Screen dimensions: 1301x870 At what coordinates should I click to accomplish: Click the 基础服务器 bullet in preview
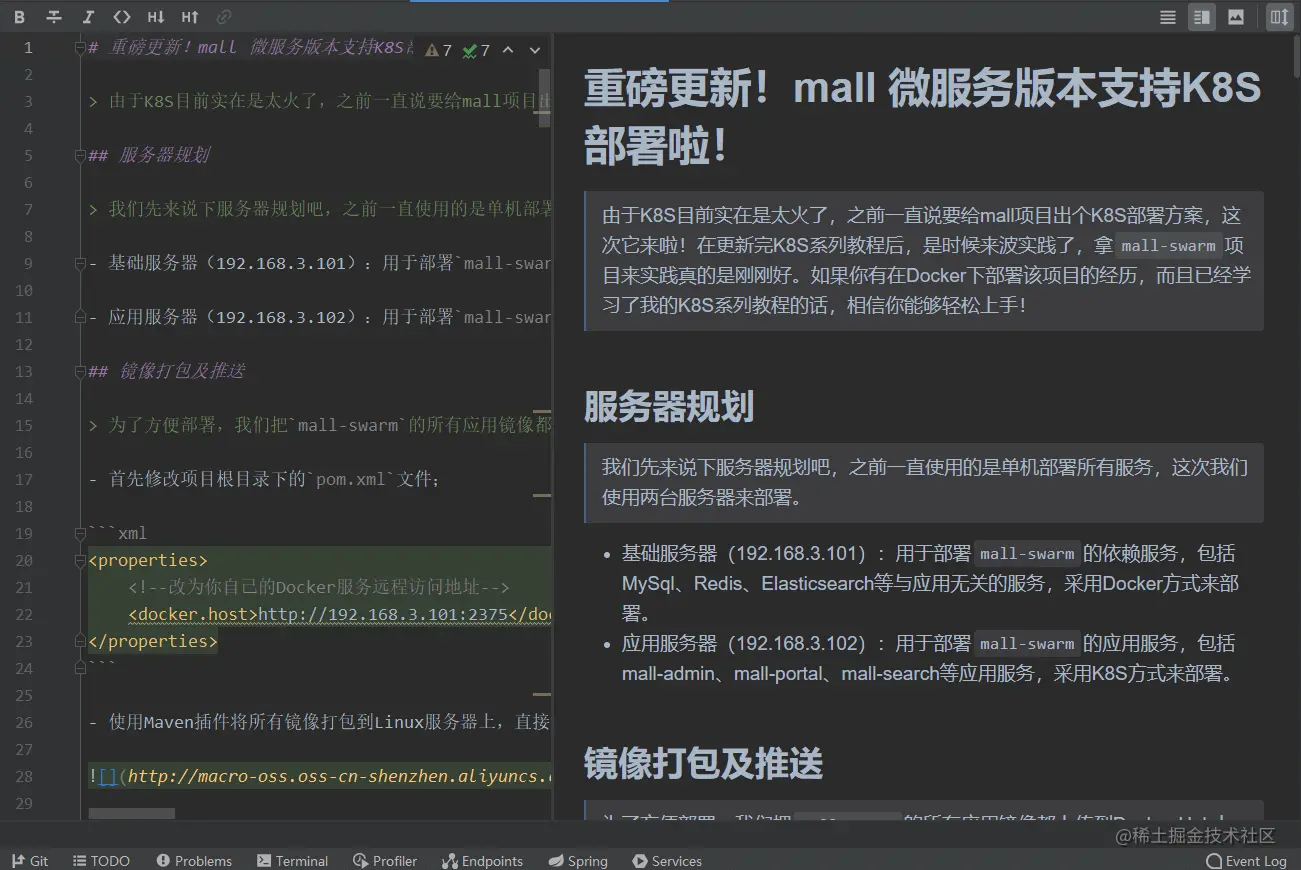coord(930,583)
